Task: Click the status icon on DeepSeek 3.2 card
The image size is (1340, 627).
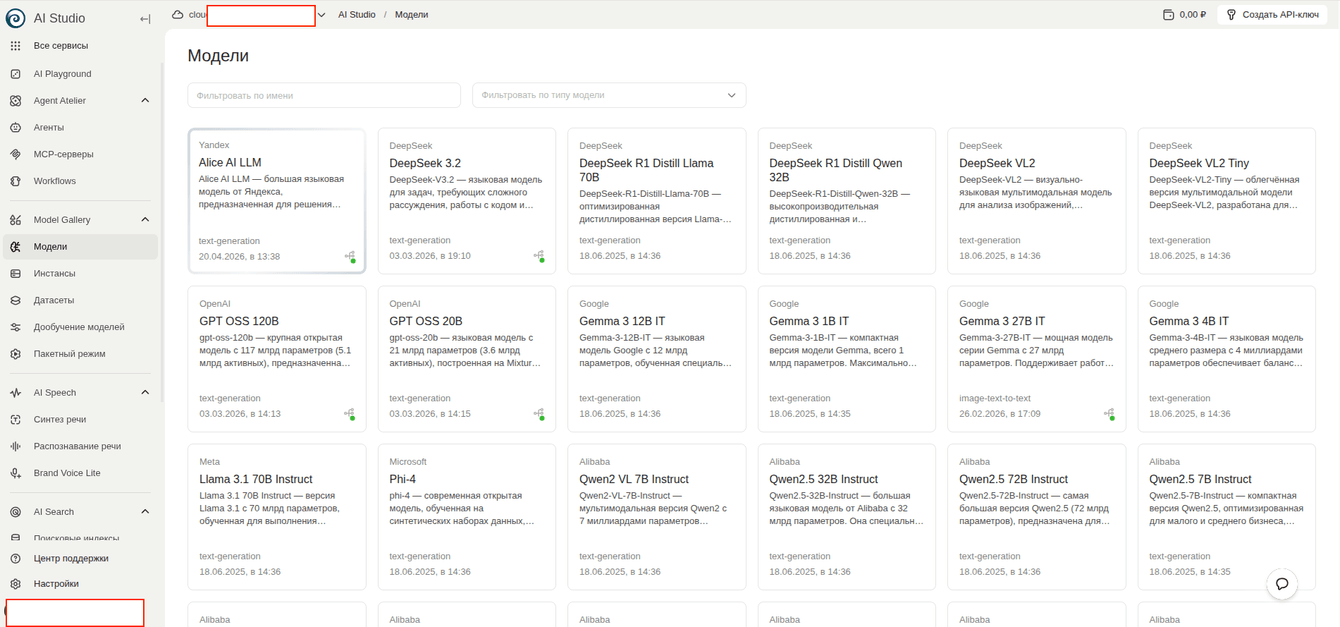Action: point(539,257)
